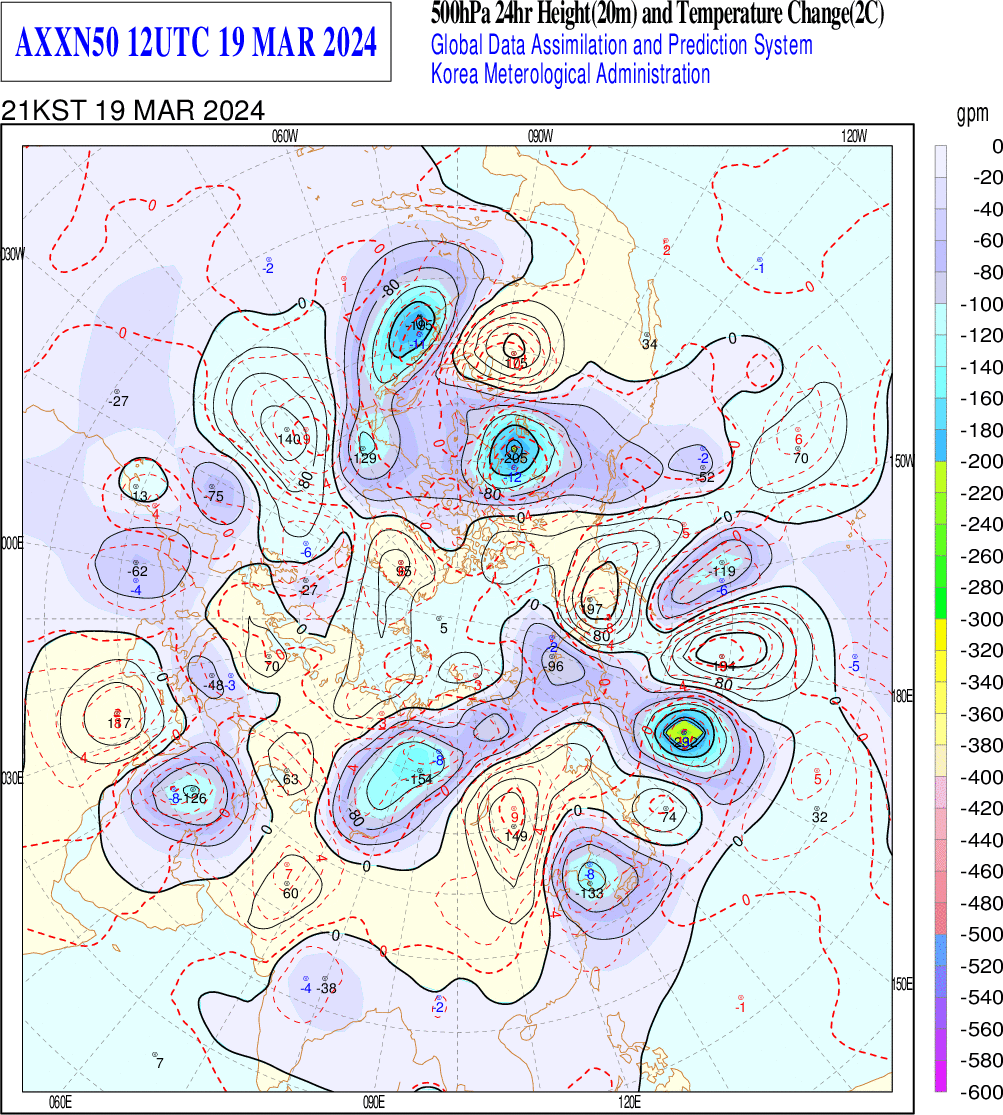1003x1115 pixels.
Task: Click the 7 value near bottom-left corner
Action: 159,1063
